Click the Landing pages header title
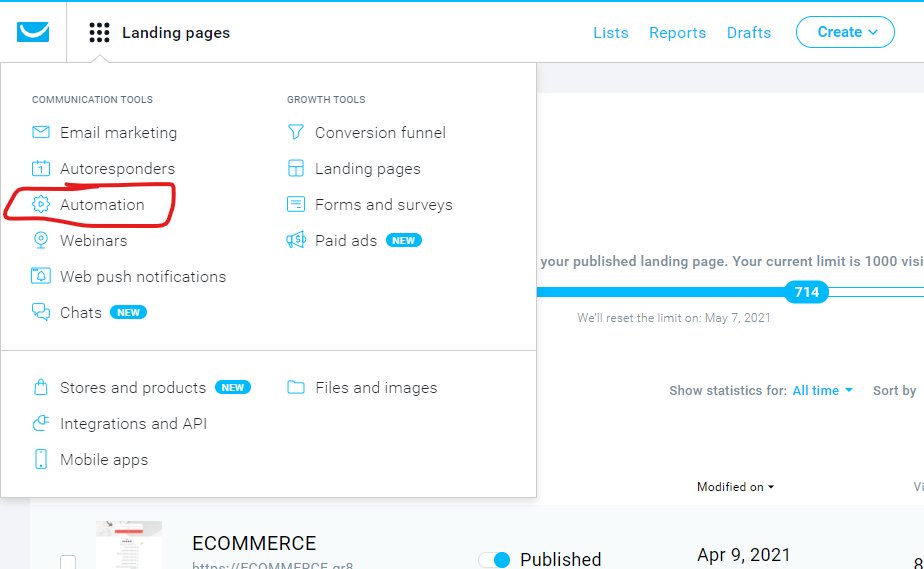Viewport: 924px width, 569px height. coord(176,32)
